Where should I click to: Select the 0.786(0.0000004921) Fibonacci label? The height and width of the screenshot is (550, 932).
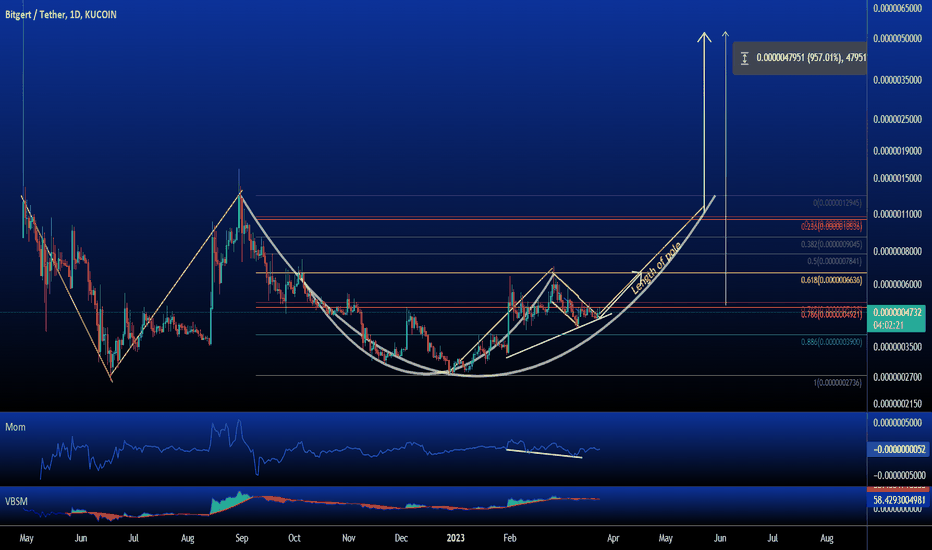[x=831, y=315]
